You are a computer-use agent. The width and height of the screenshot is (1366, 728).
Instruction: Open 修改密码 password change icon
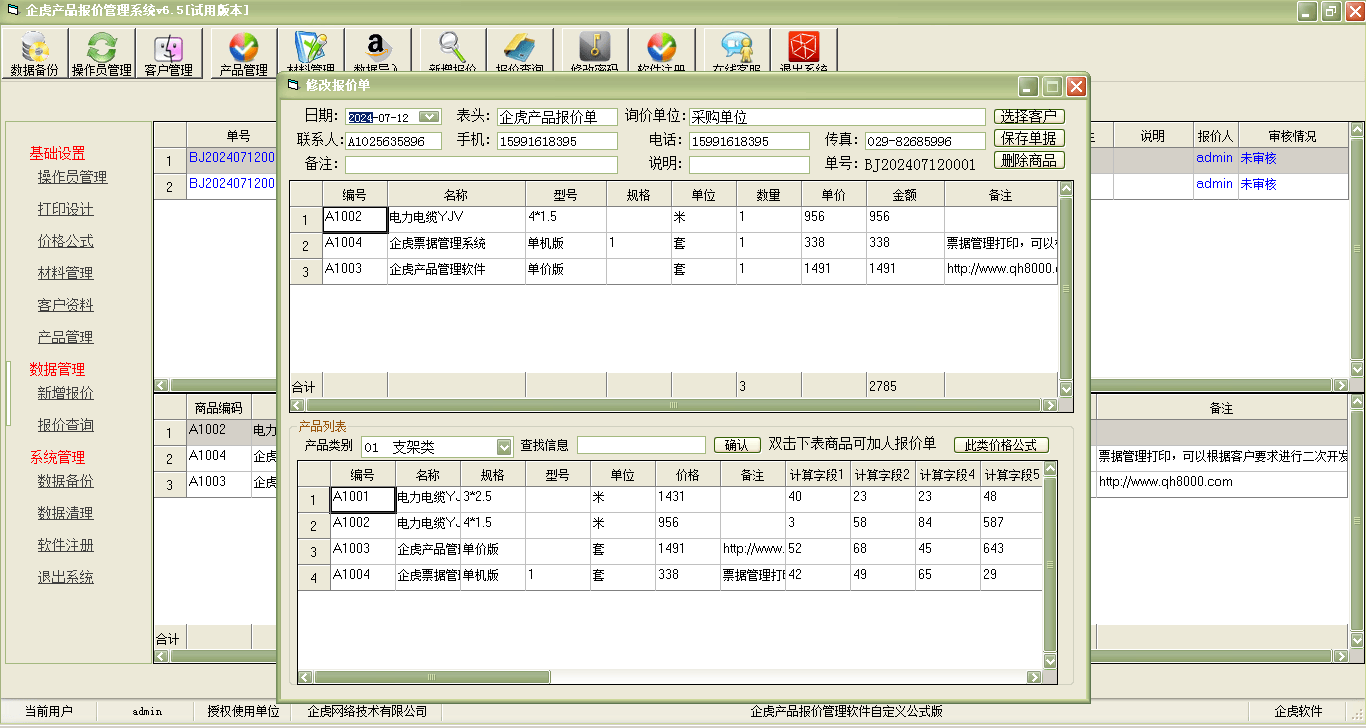coord(590,50)
